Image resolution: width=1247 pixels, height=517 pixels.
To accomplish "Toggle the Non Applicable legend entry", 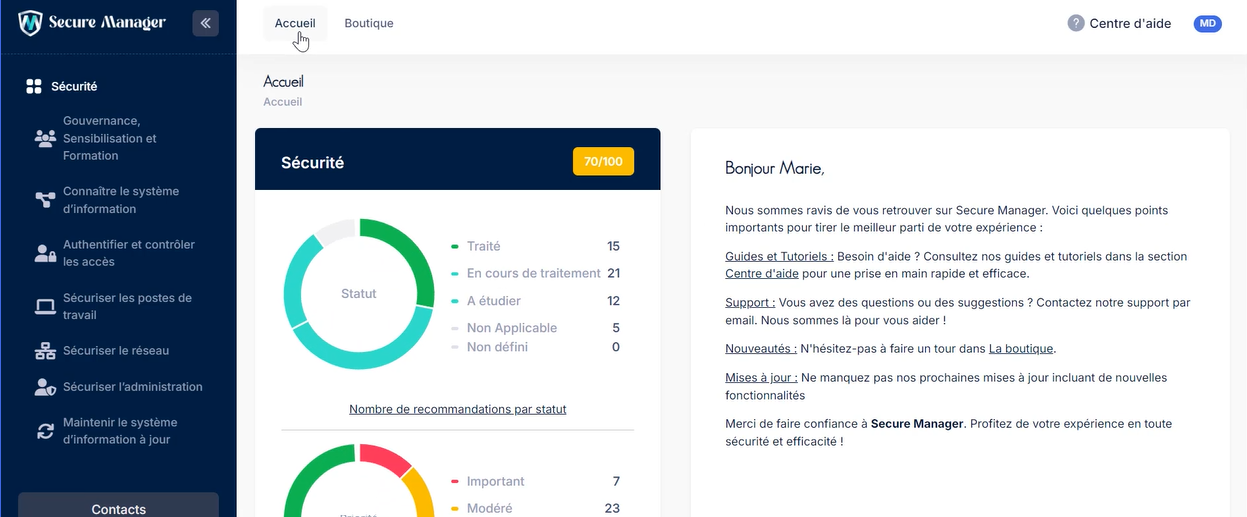I will click(504, 328).
